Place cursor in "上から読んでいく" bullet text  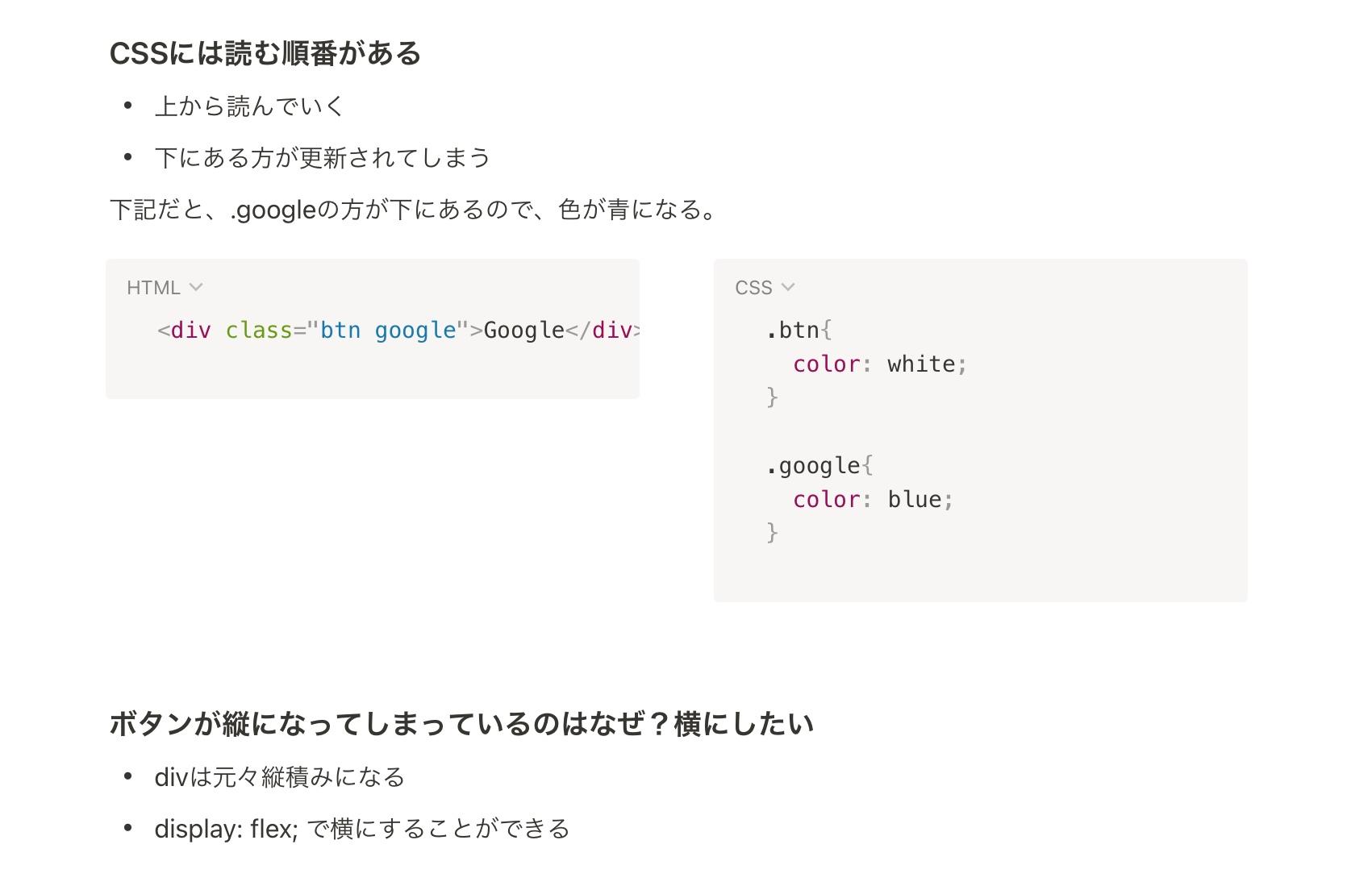point(249,106)
